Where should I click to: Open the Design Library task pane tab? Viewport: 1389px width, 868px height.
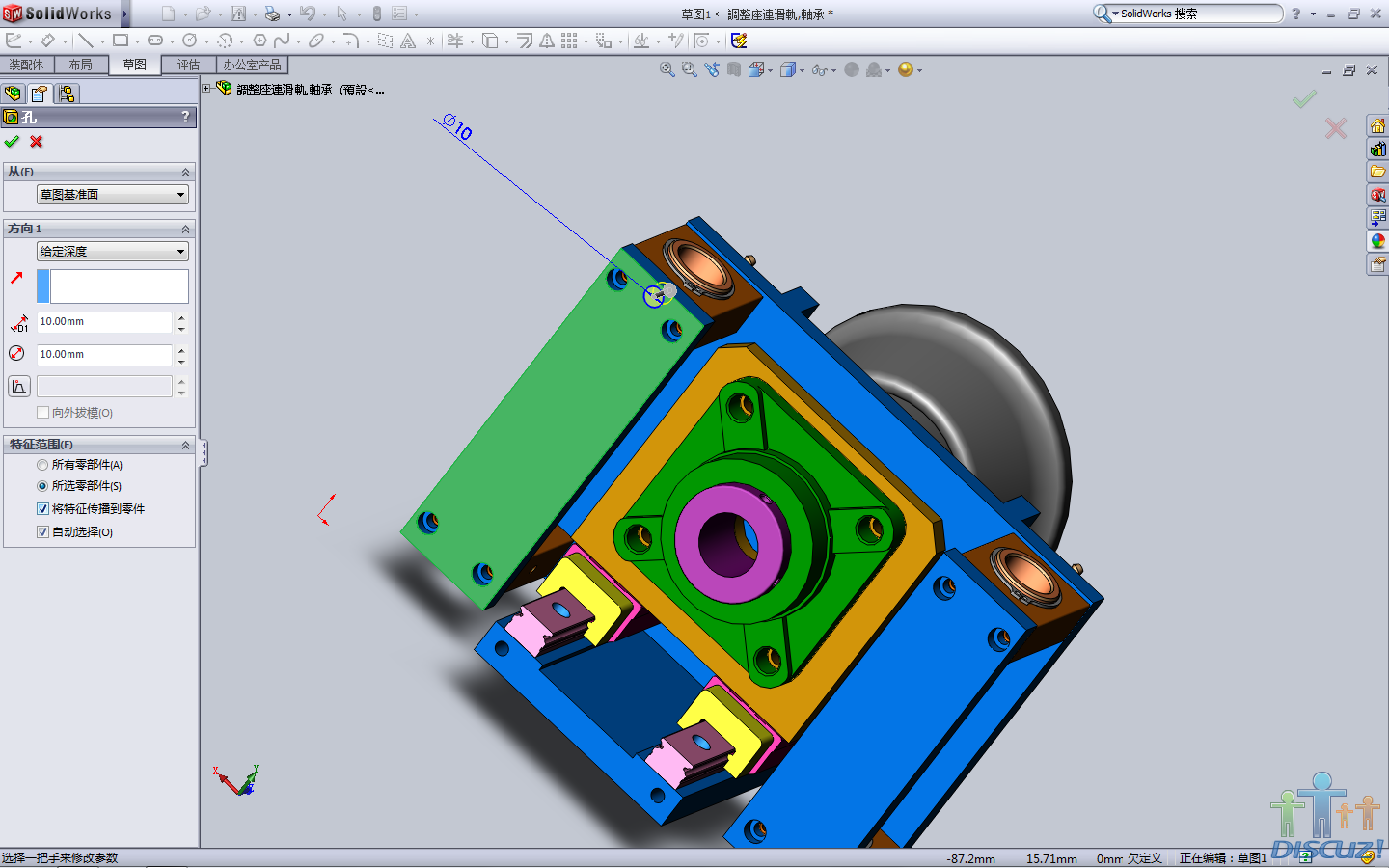pos(1377,149)
